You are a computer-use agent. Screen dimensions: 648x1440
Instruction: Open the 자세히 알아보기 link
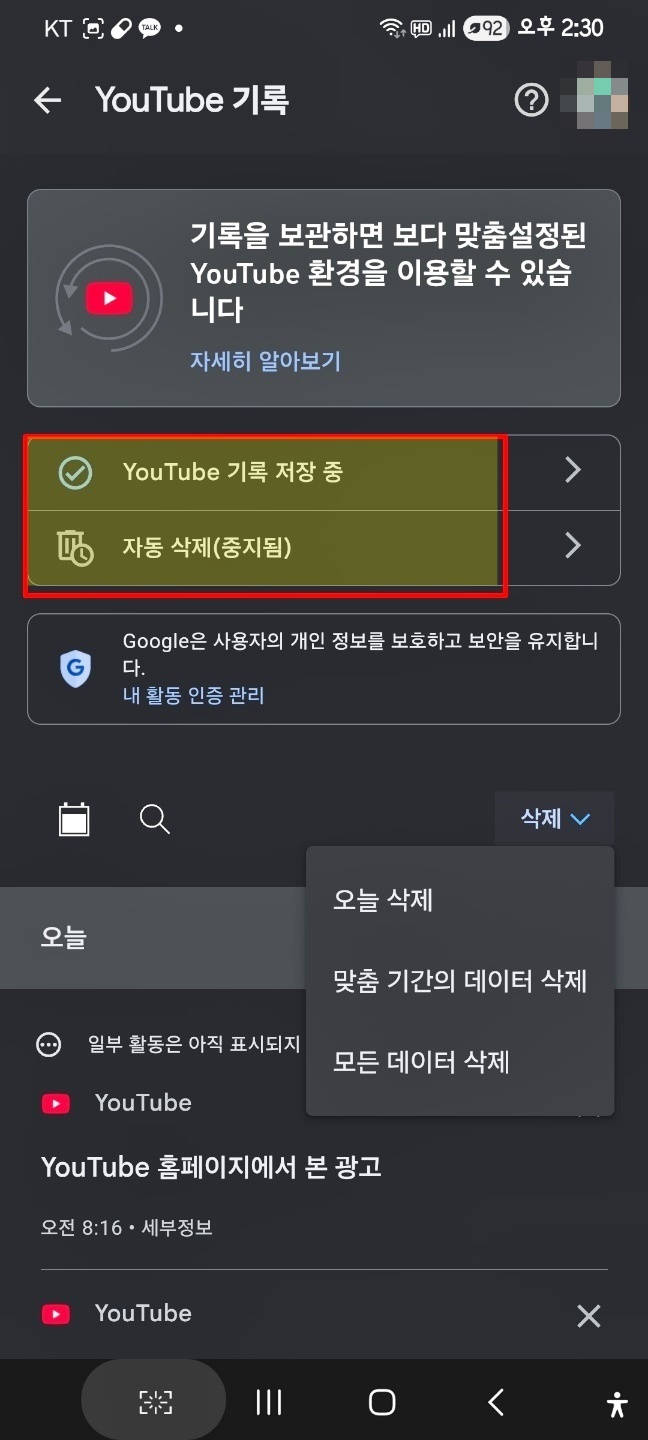point(266,361)
